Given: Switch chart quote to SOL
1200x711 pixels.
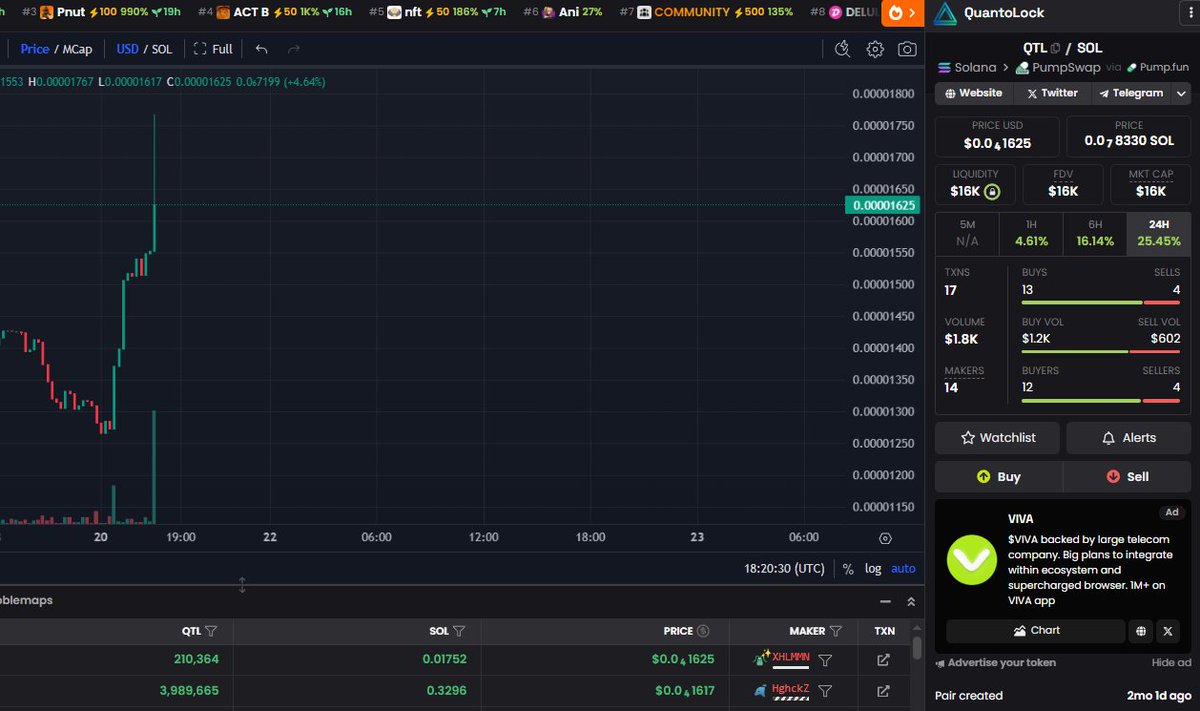Looking at the screenshot, I should [x=161, y=49].
